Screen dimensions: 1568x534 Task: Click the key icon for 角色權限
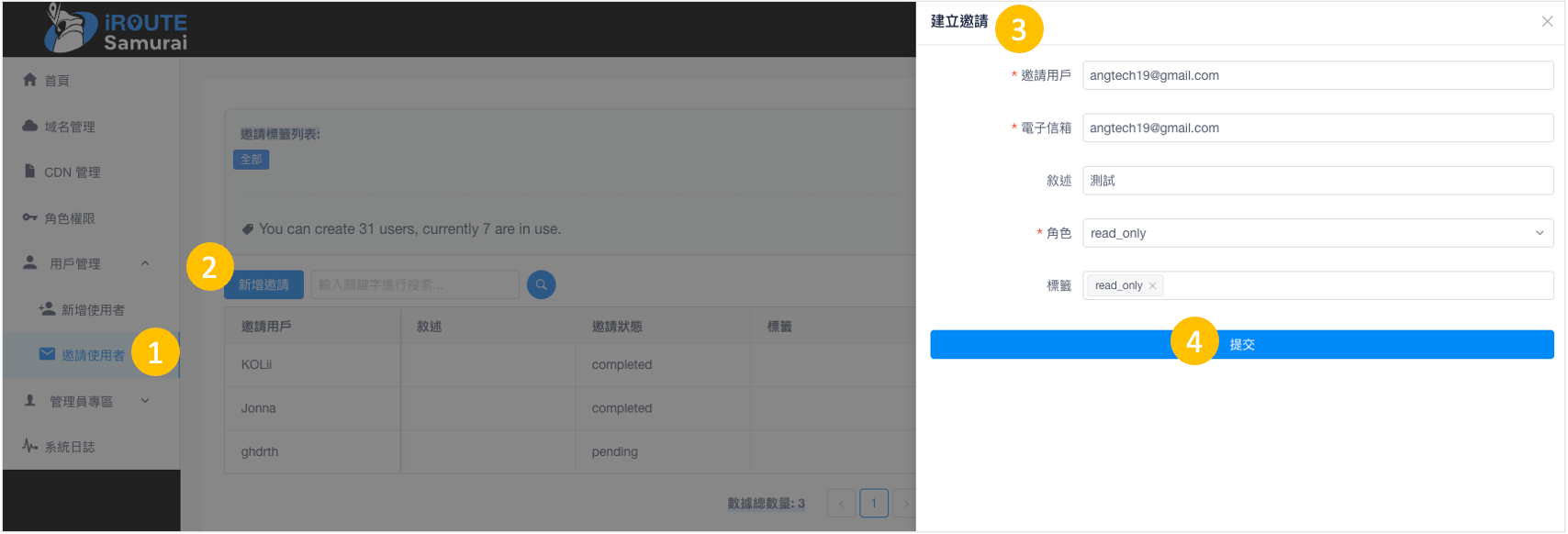(x=29, y=217)
